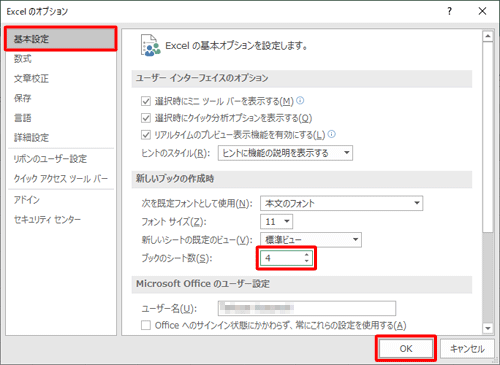
Task: Open the 保存 category
Action: (x=23, y=98)
